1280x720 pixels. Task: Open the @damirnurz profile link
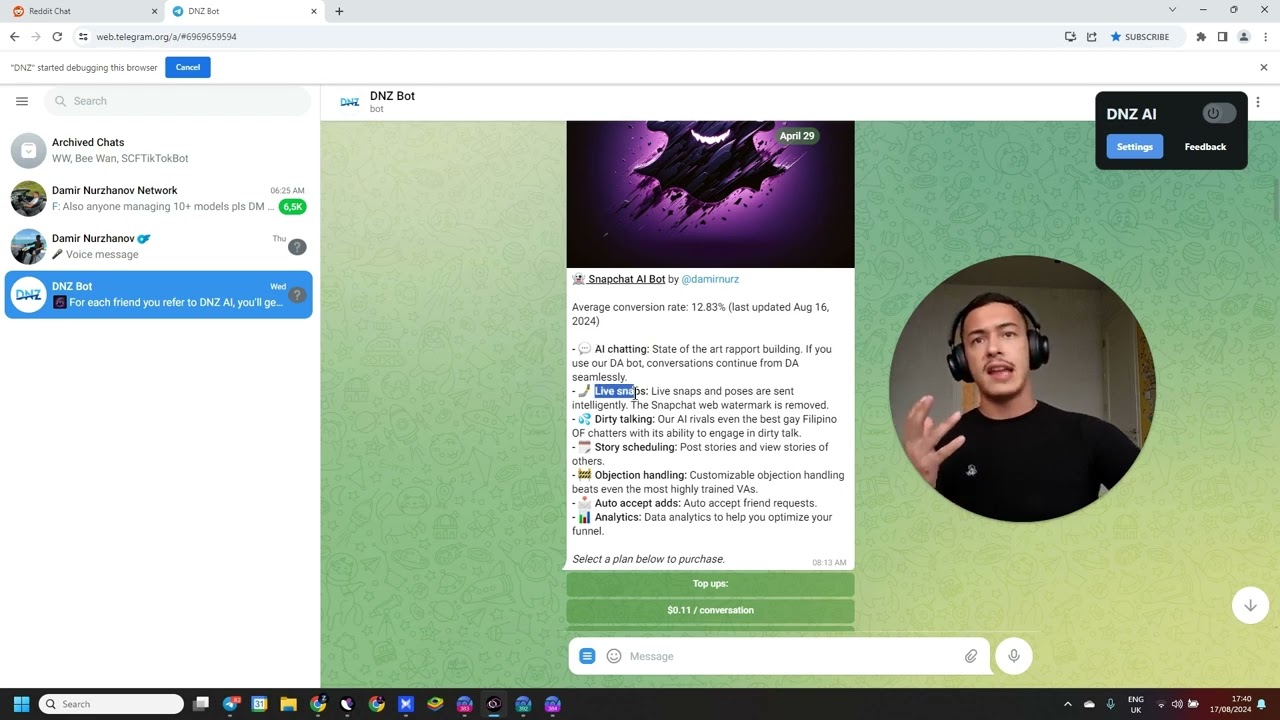coord(710,279)
